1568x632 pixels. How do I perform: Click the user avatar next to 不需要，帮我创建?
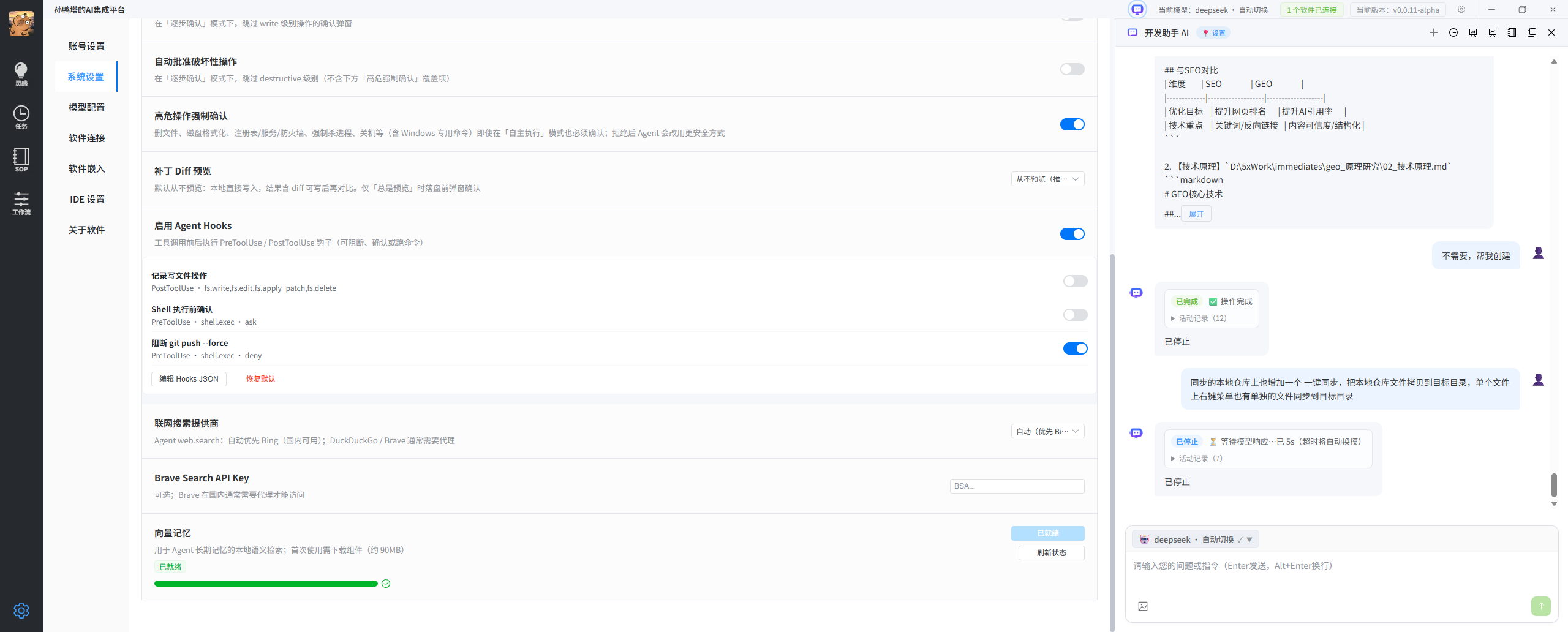point(1539,253)
